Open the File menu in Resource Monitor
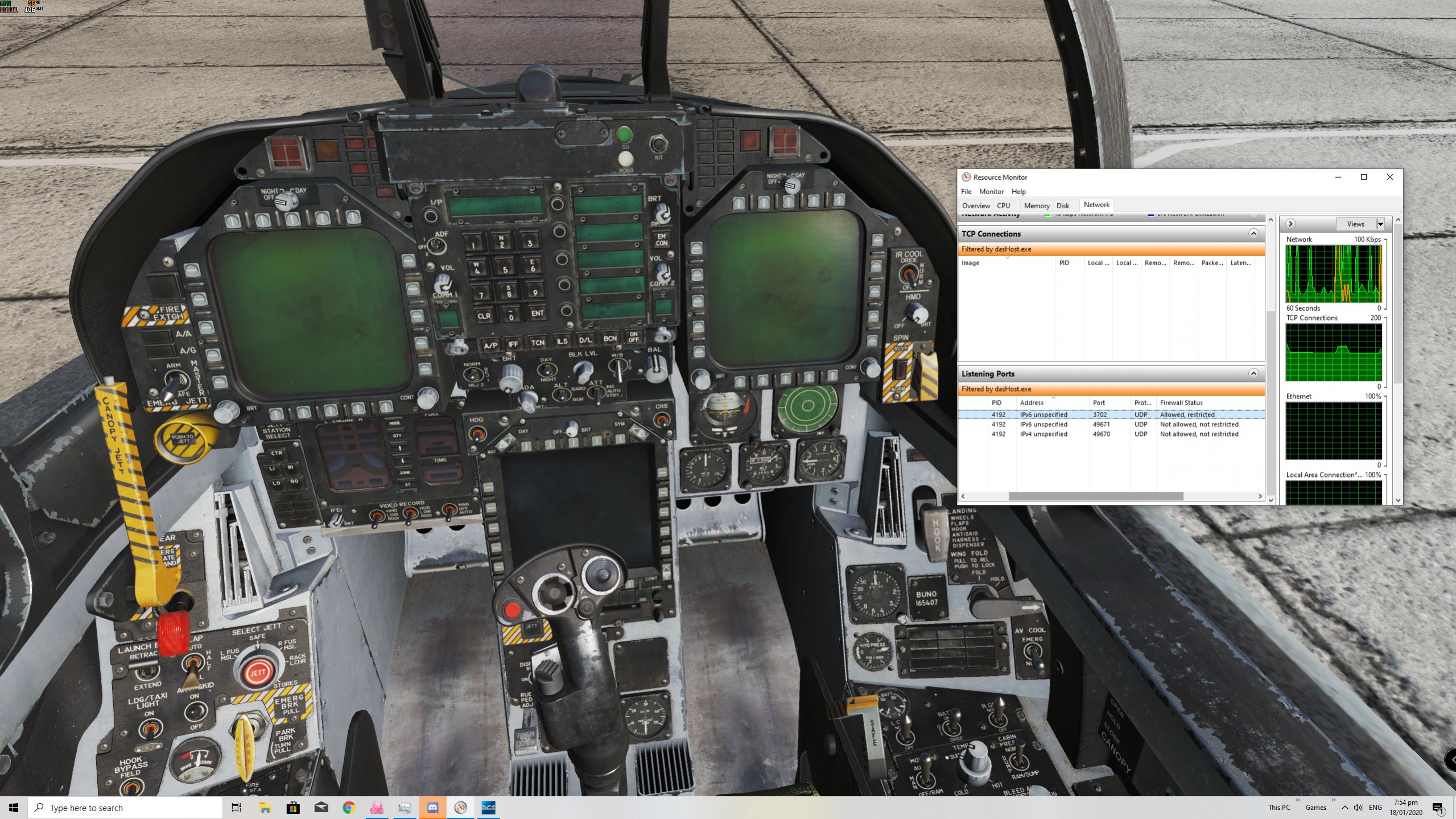The height and width of the screenshot is (819, 1456). coord(966,191)
